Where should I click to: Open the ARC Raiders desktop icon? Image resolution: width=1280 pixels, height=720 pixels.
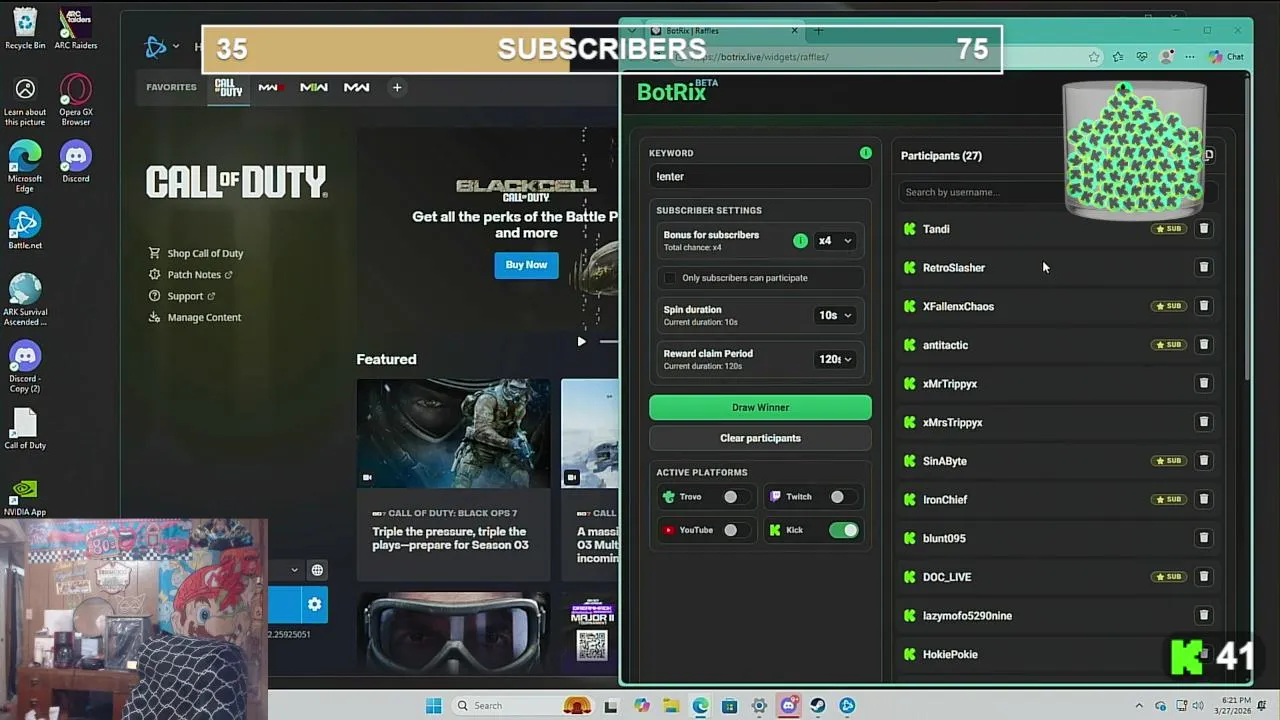[76, 27]
